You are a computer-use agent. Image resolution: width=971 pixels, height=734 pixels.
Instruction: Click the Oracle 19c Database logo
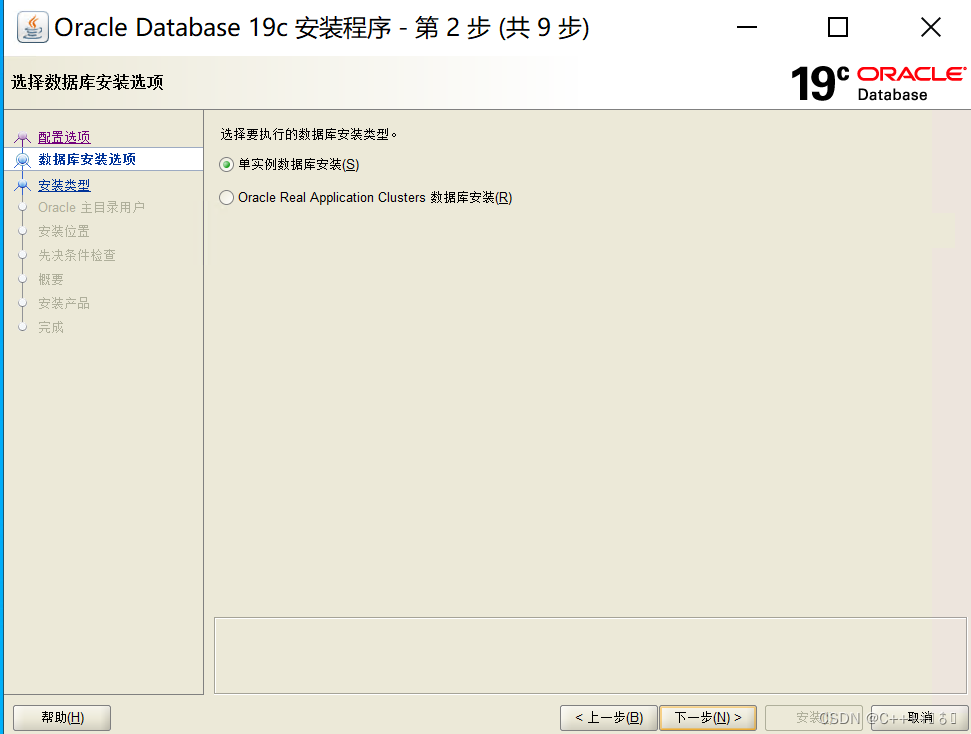point(878,84)
